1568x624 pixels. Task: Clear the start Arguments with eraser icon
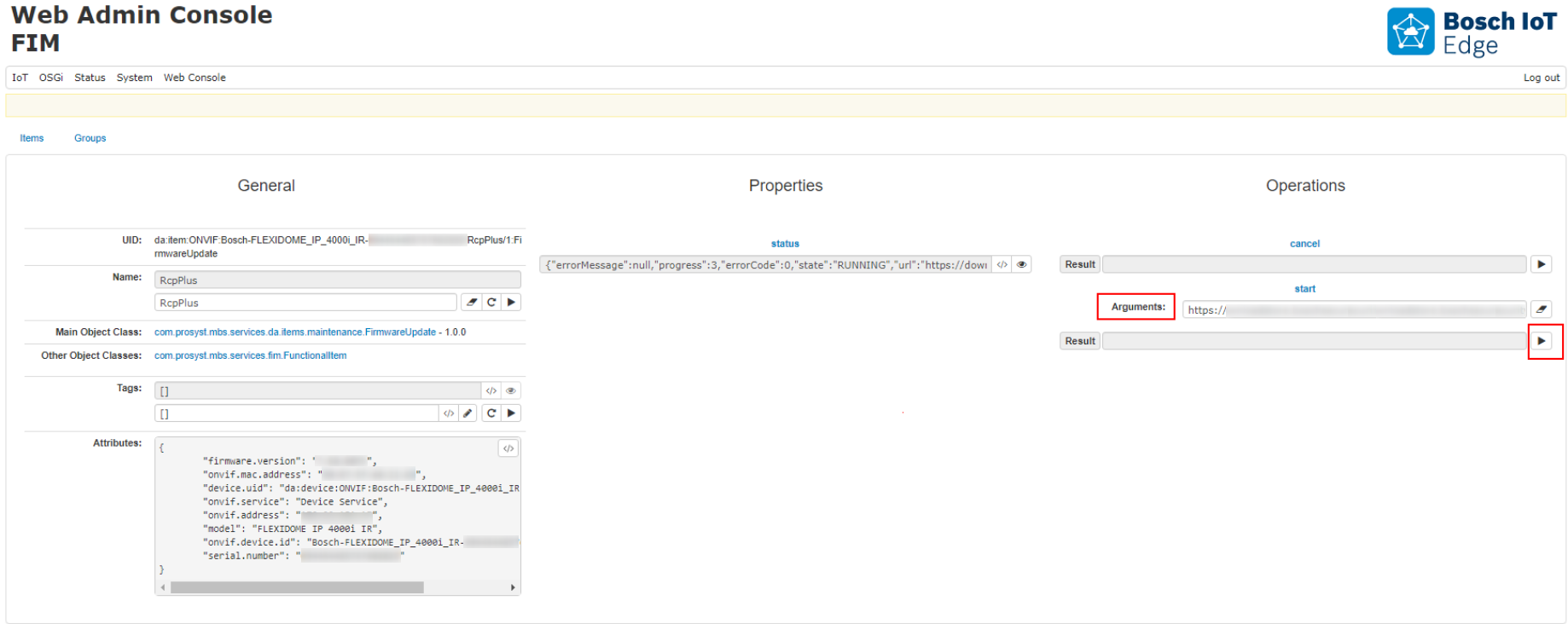pos(1541,309)
